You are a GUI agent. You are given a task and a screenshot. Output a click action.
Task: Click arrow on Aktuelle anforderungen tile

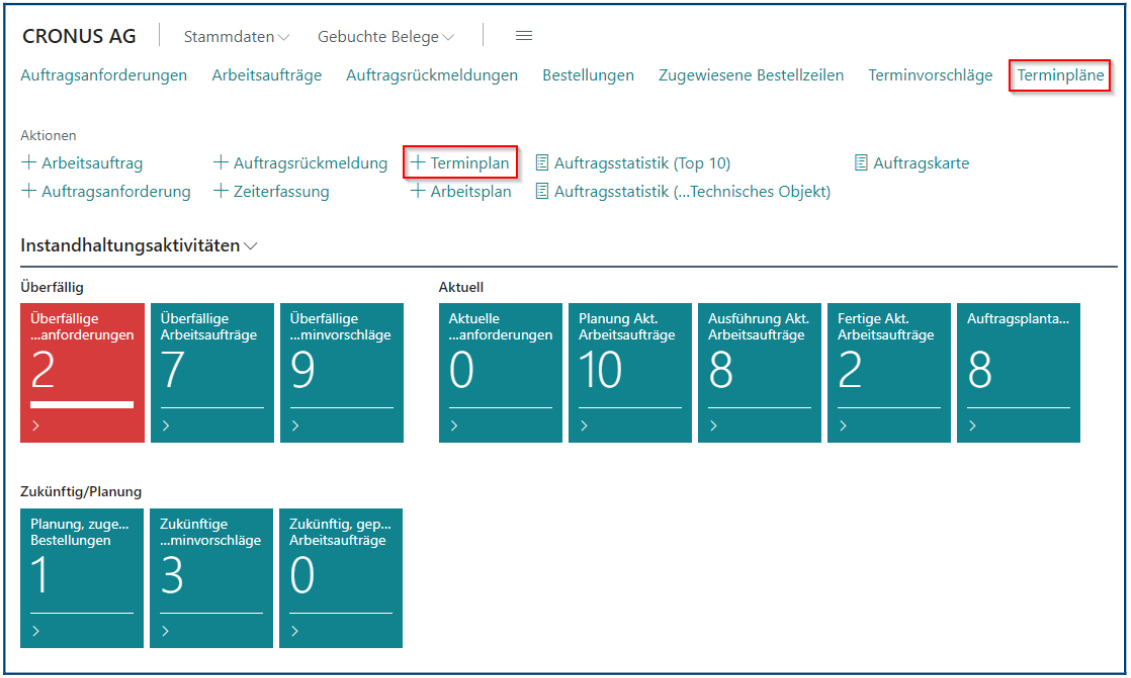tap(454, 426)
